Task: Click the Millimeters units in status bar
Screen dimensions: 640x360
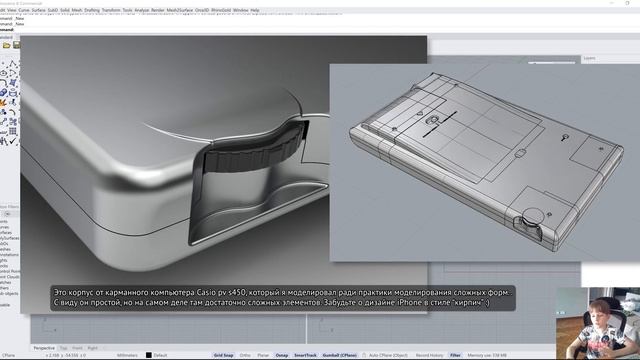Action: click(x=127, y=356)
